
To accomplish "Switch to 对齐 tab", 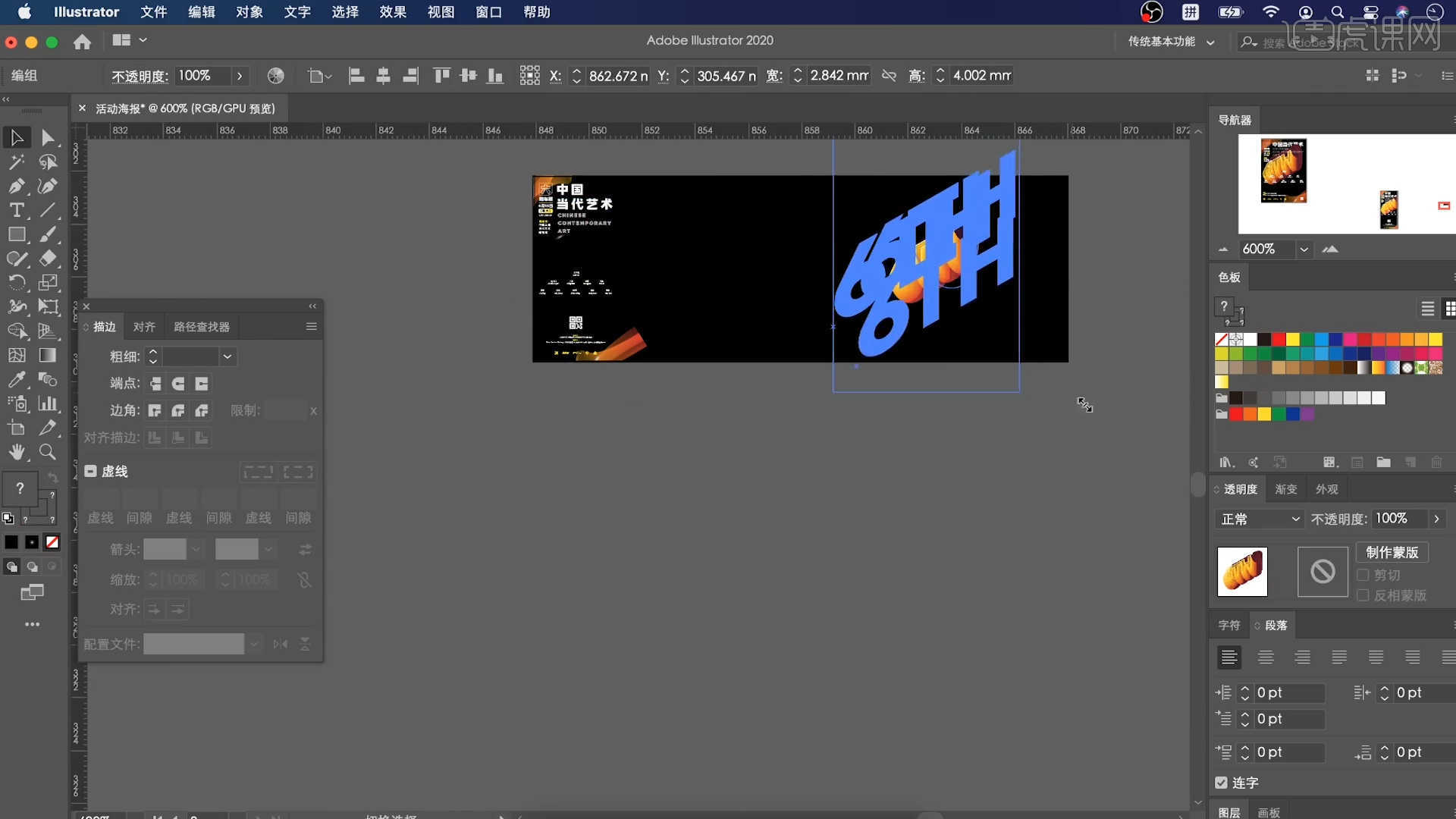I will pyautogui.click(x=144, y=326).
